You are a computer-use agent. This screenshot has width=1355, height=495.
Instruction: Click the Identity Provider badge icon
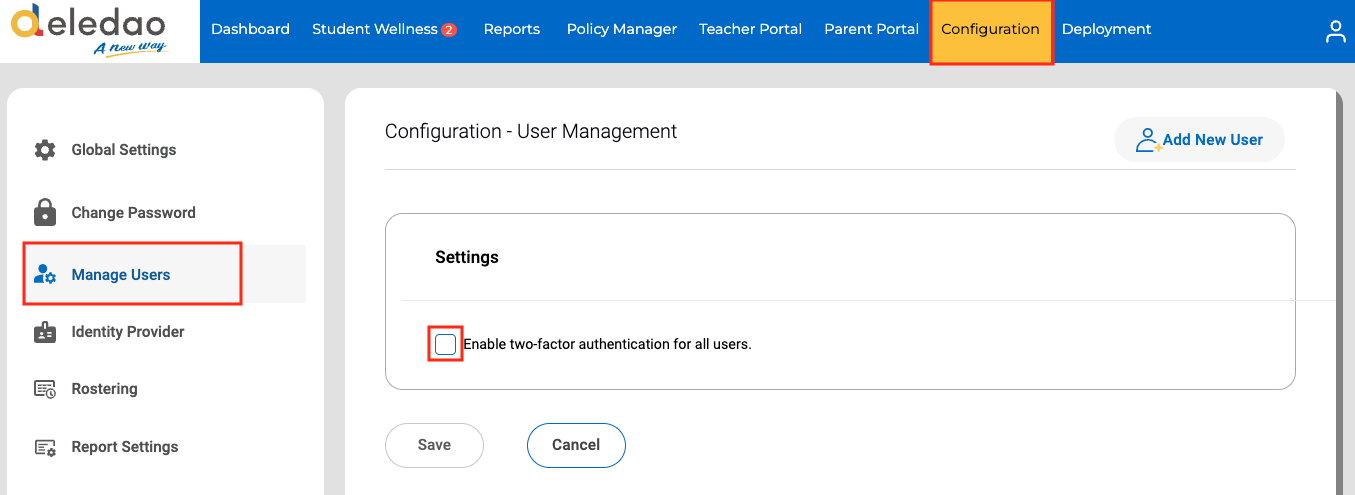(45, 332)
